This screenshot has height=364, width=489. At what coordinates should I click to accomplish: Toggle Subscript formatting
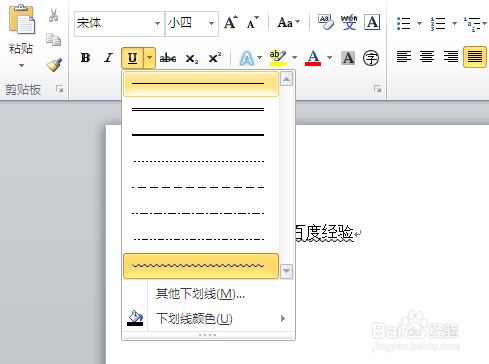click(192, 59)
